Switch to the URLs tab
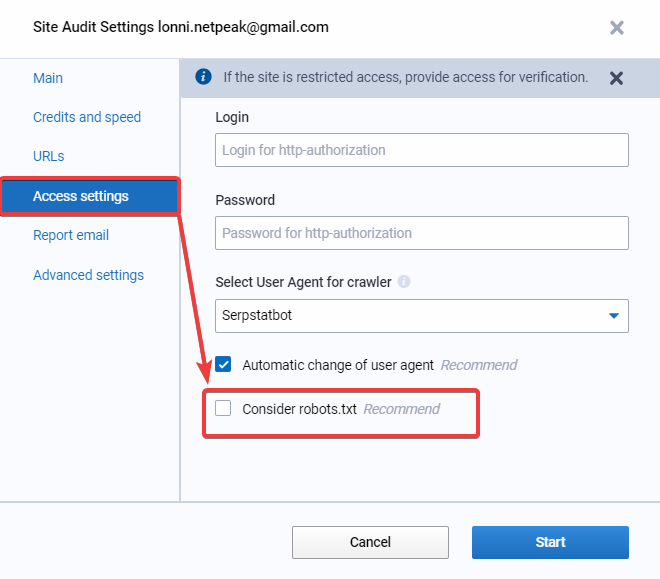660x579 pixels. pyautogui.click(x=48, y=156)
